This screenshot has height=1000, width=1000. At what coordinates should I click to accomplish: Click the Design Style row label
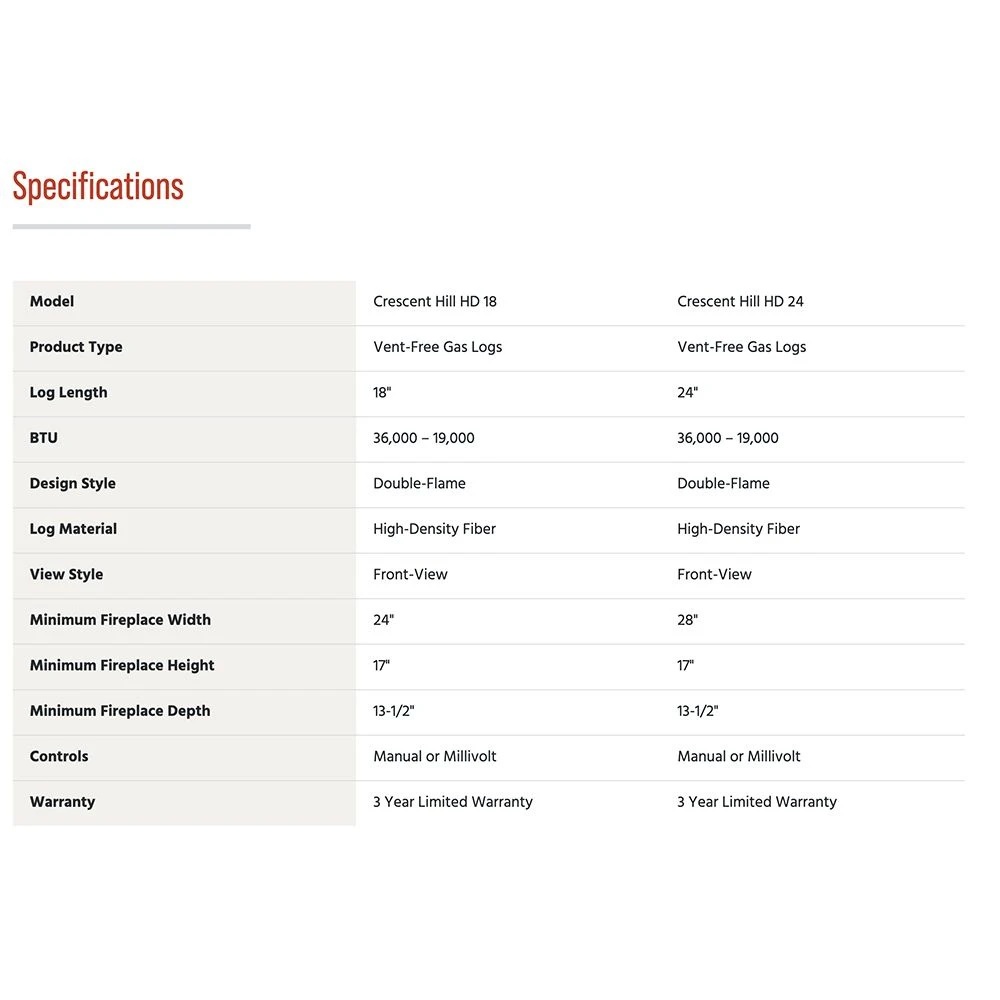[x=72, y=484]
